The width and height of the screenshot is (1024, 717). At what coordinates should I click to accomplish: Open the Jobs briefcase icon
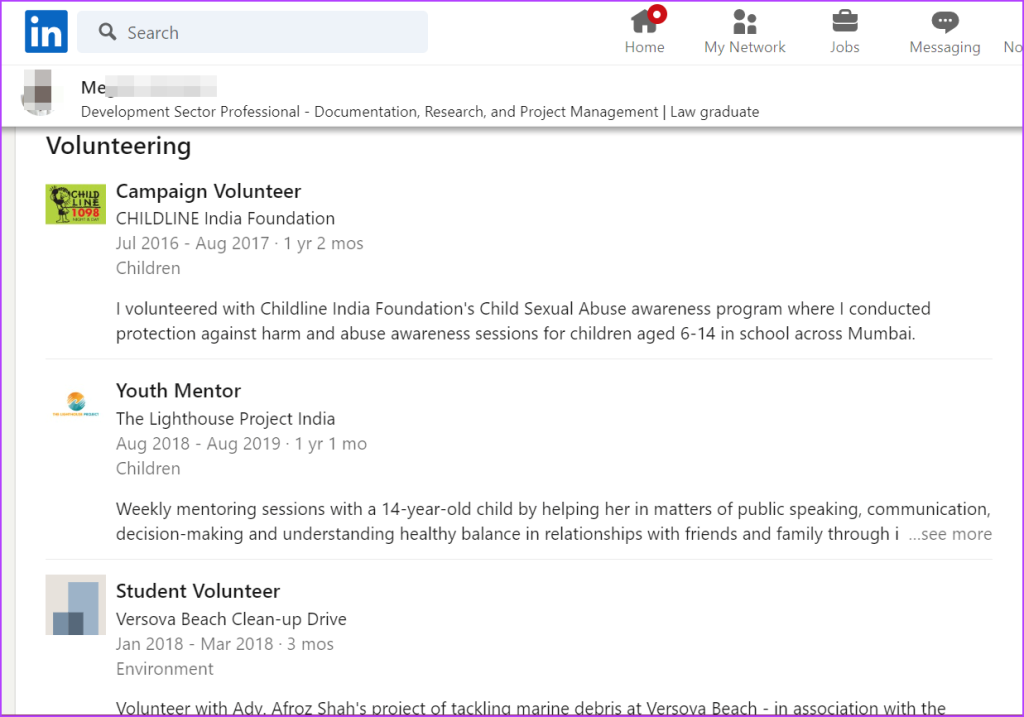(845, 22)
